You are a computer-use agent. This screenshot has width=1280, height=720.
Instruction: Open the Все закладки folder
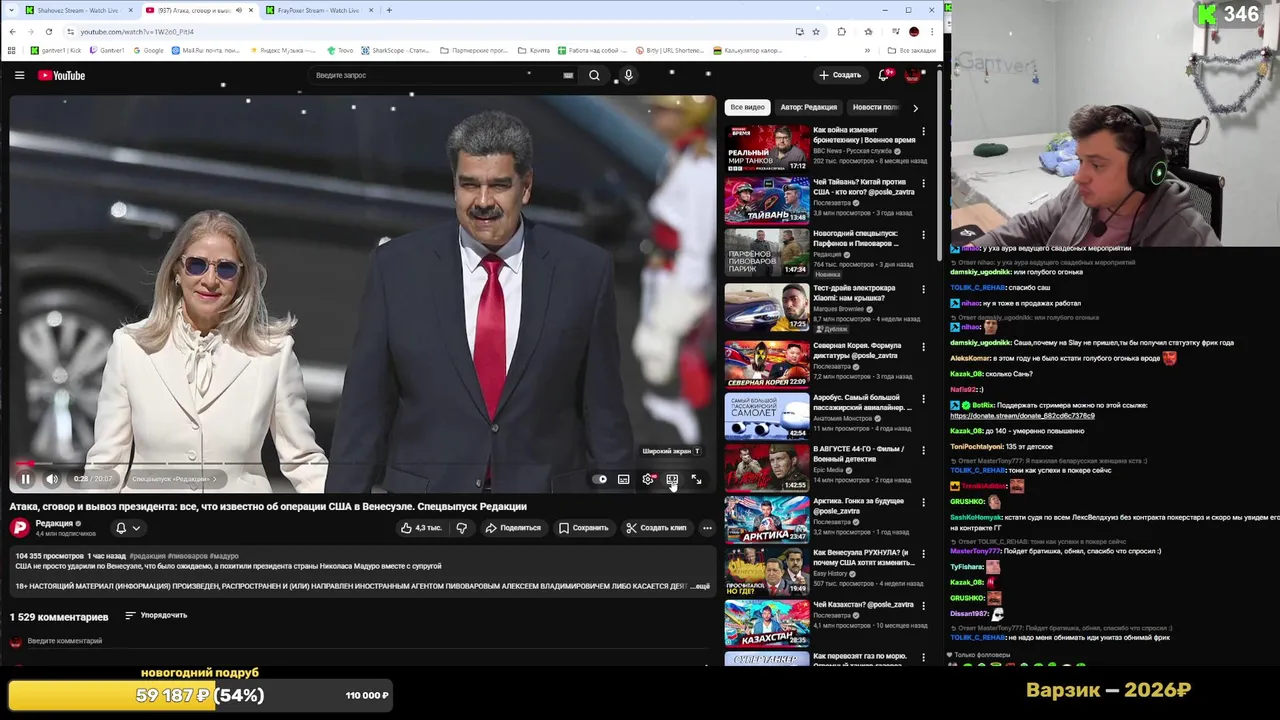[x=912, y=50]
